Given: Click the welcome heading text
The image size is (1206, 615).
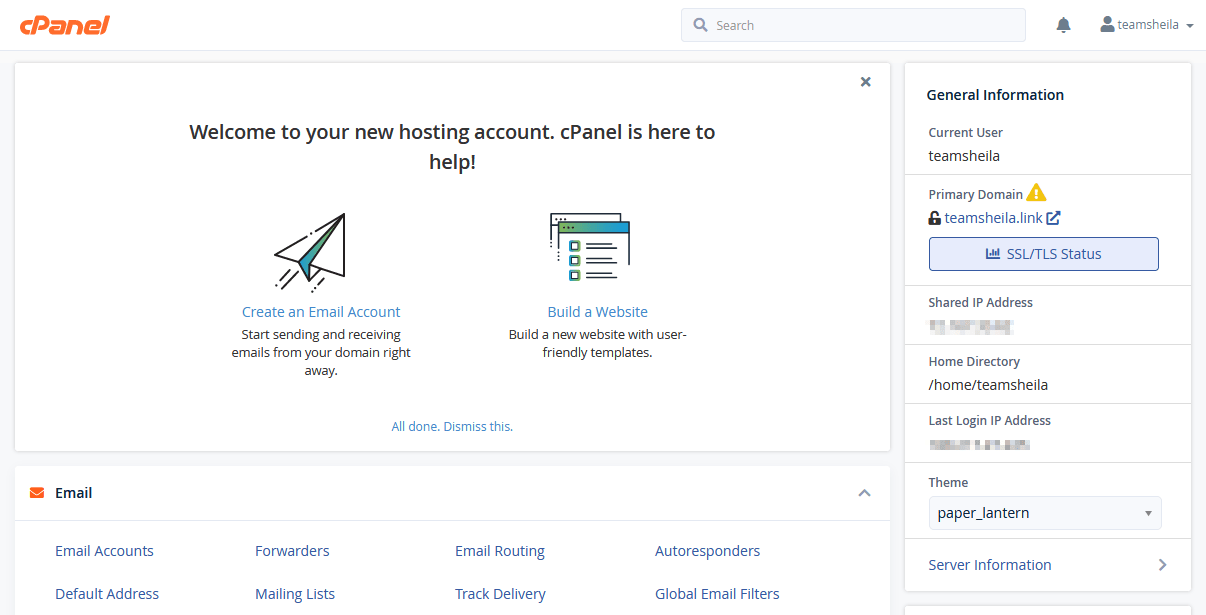Looking at the screenshot, I should pos(452,146).
